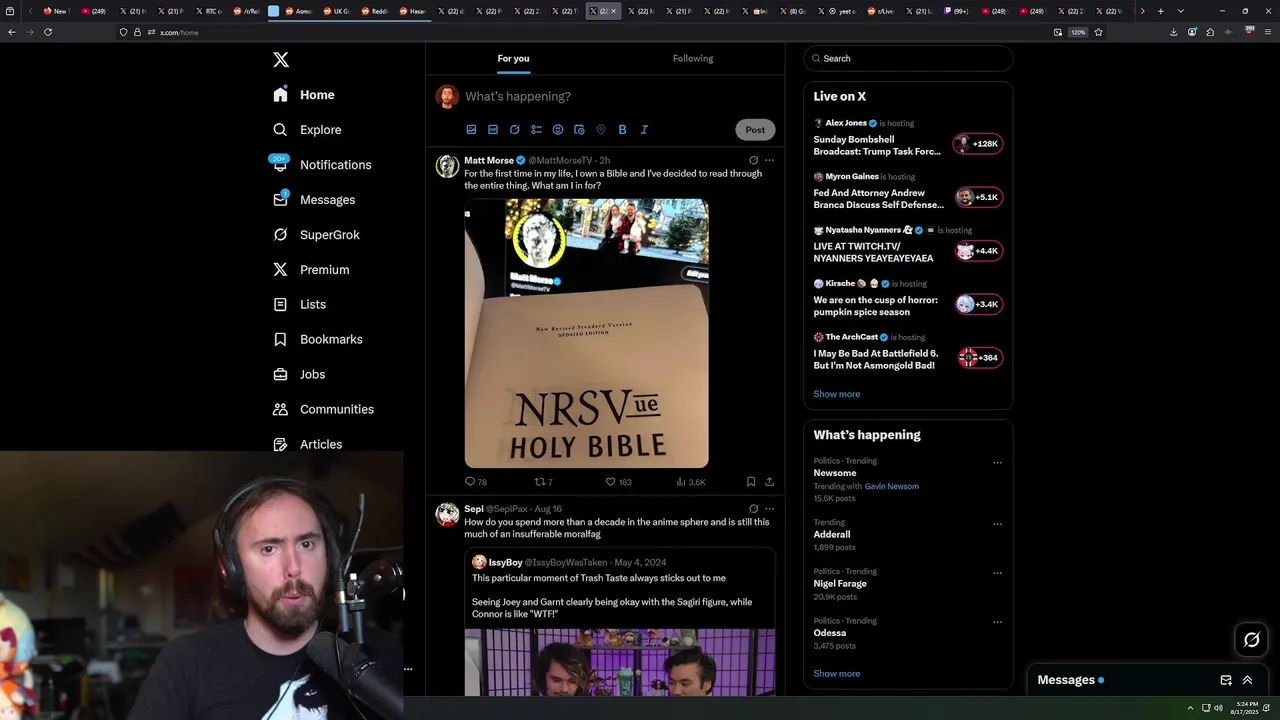Open Explore in the sidebar

(x=307, y=130)
